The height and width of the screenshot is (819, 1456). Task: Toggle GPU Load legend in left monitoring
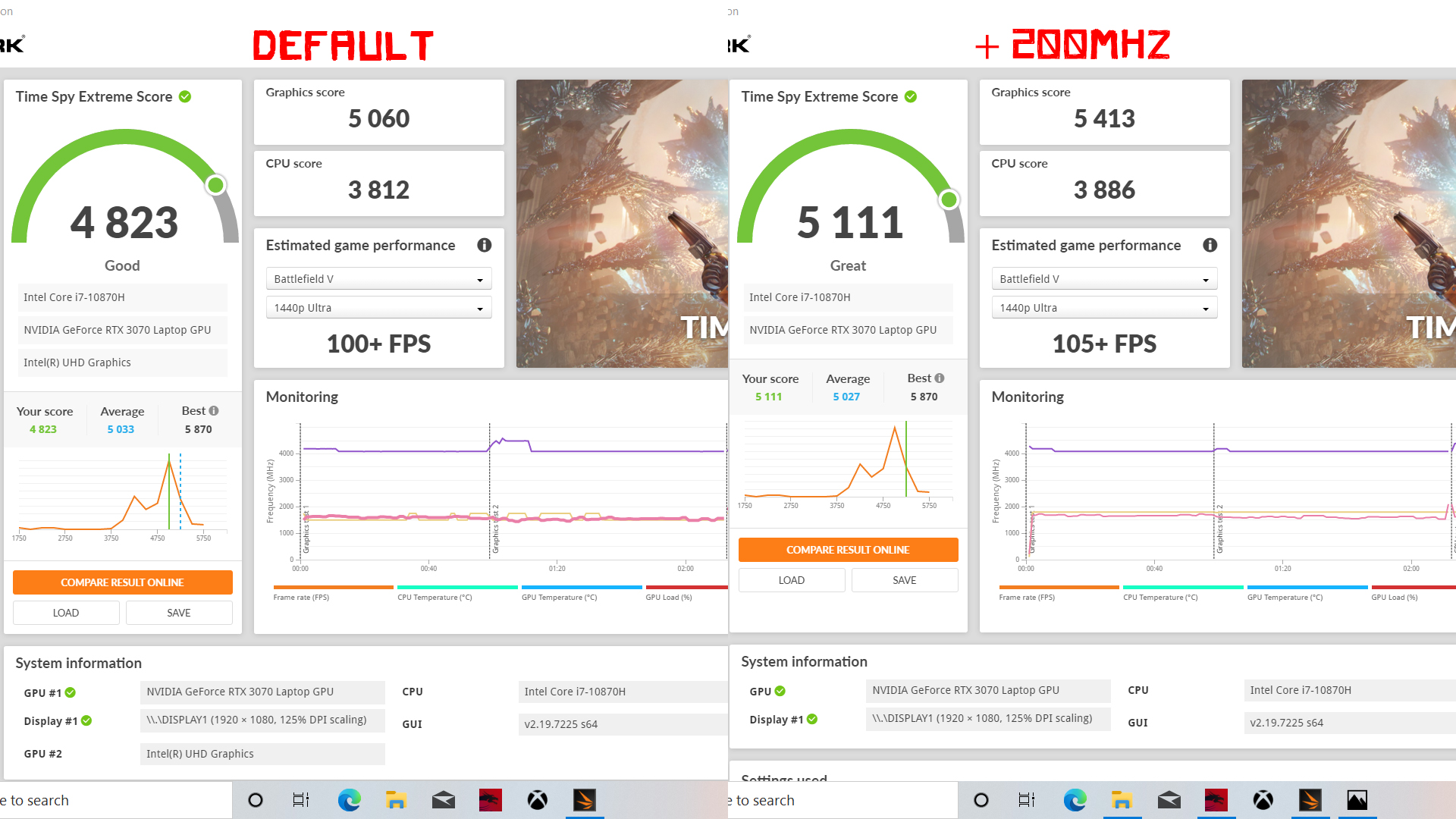point(686,593)
